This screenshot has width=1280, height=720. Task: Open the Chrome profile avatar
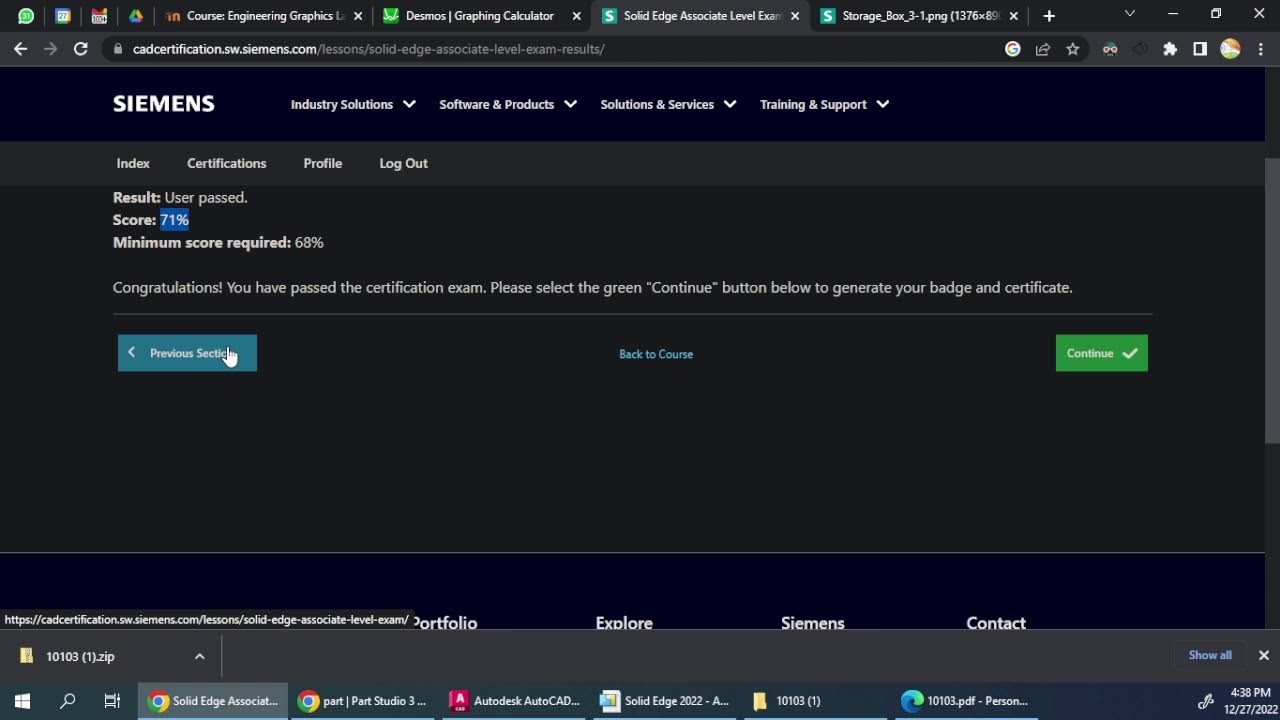coord(1230,49)
